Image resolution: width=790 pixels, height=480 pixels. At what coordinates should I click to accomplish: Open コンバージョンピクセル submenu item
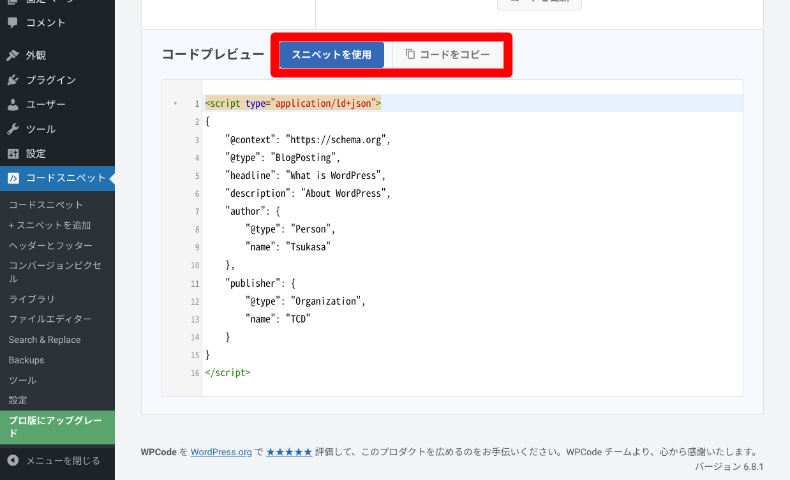coord(54,272)
